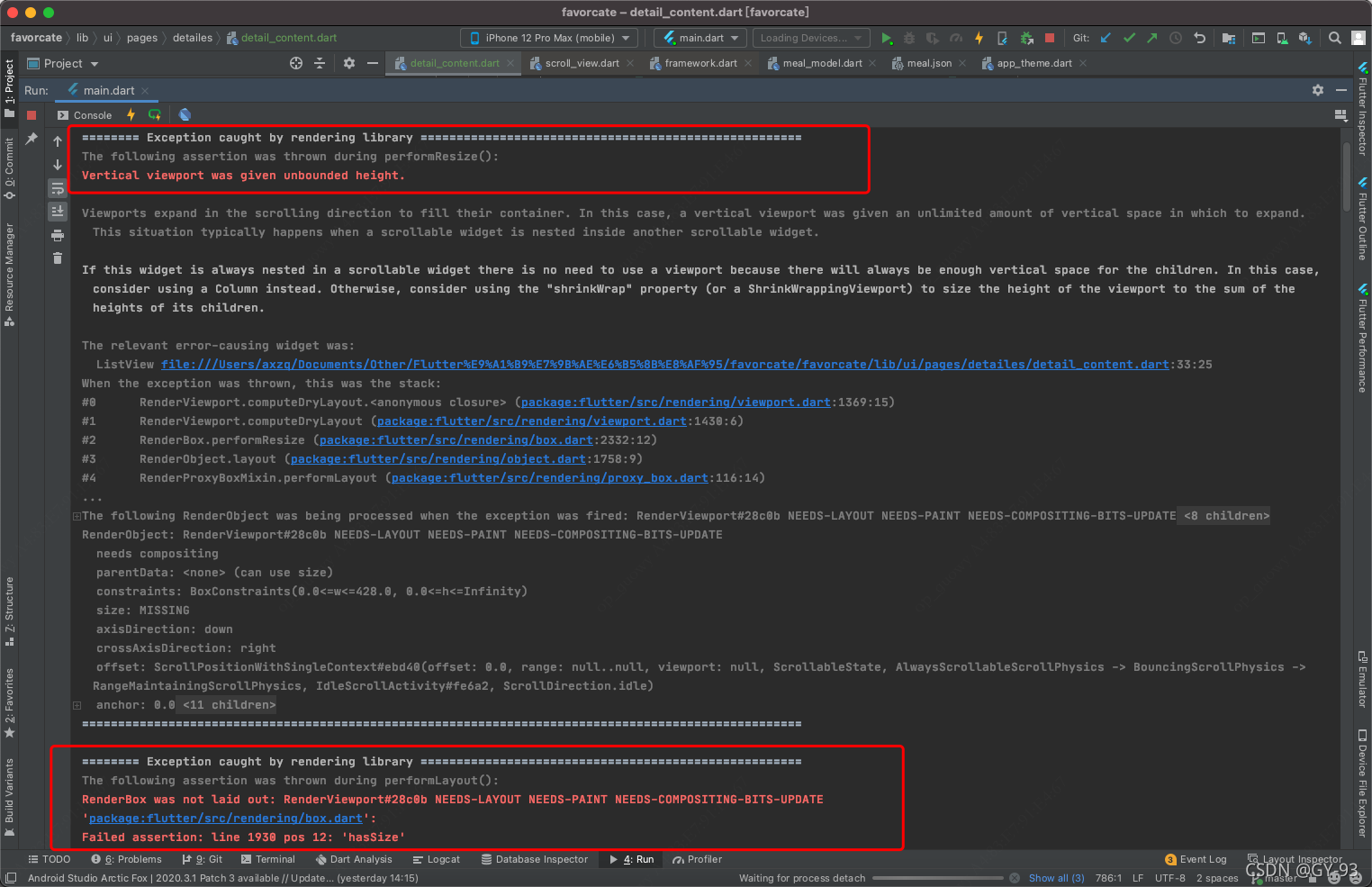Open viewport.dart link in stack frame #0
The width and height of the screenshot is (1372, 887).
click(675, 403)
